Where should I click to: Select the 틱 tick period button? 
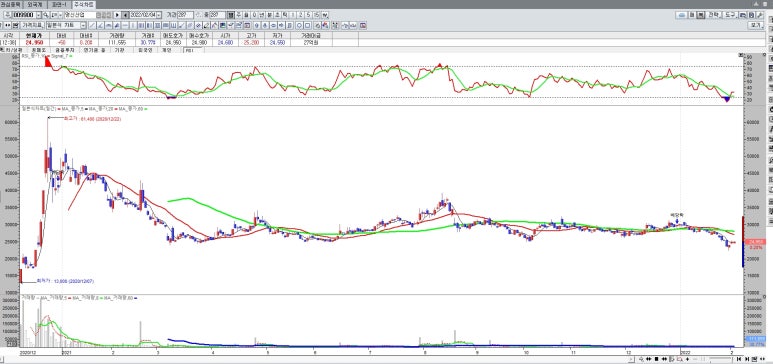(x=284, y=15)
